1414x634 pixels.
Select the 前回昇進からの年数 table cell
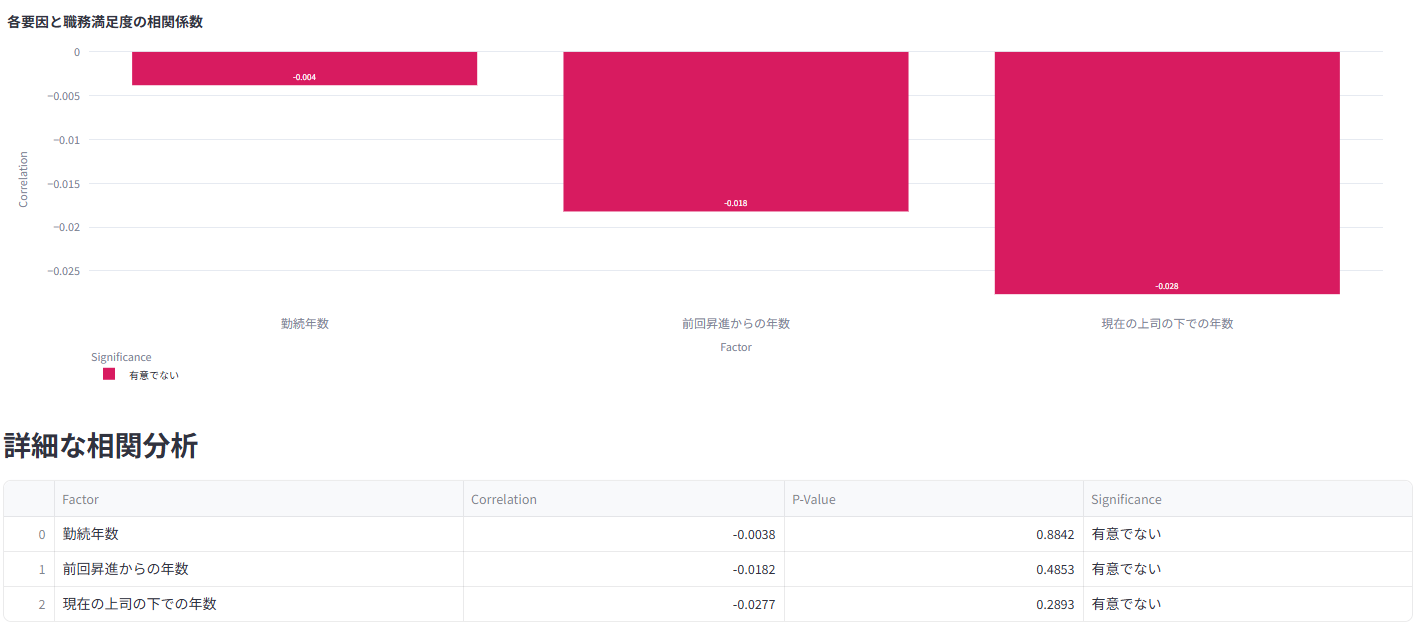coord(259,569)
